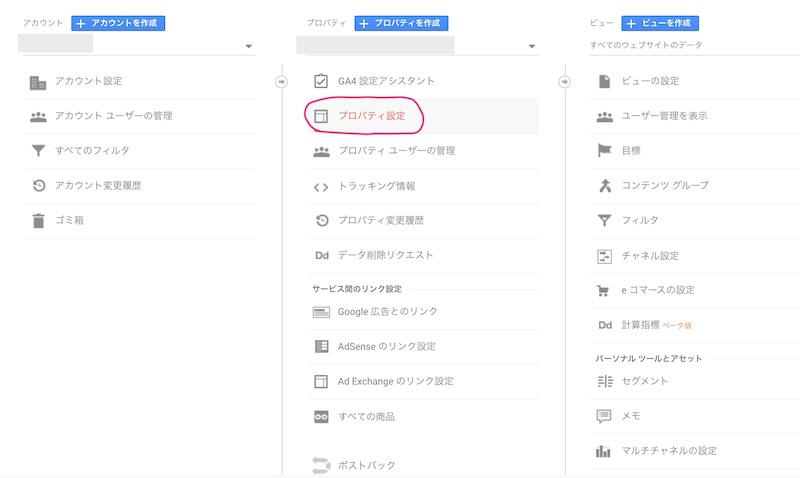This screenshot has height=478, width=800.
Task: Click the account settings building icon
Action: coord(38,82)
